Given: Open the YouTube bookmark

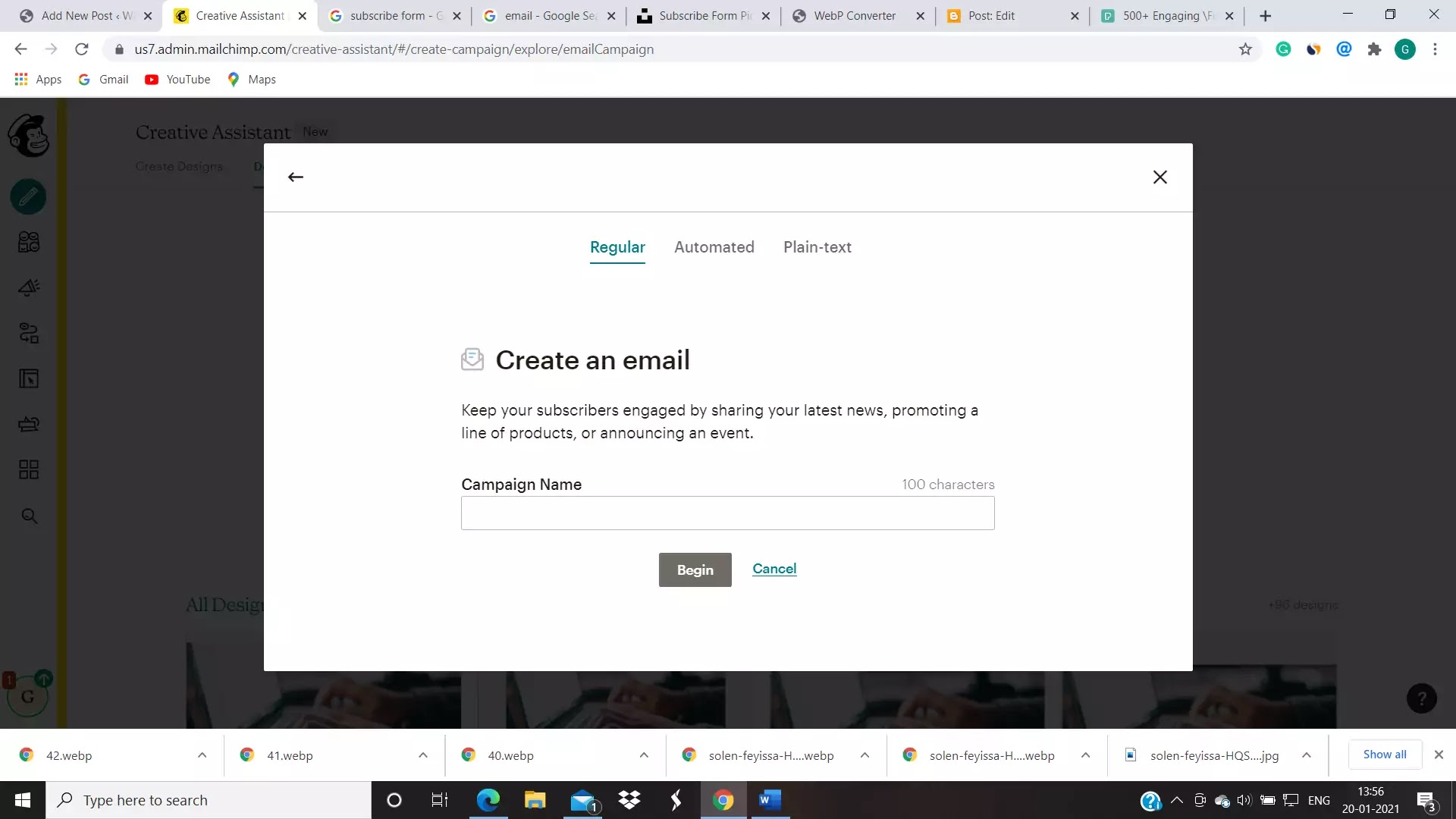Looking at the screenshot, I should (177, 80).
